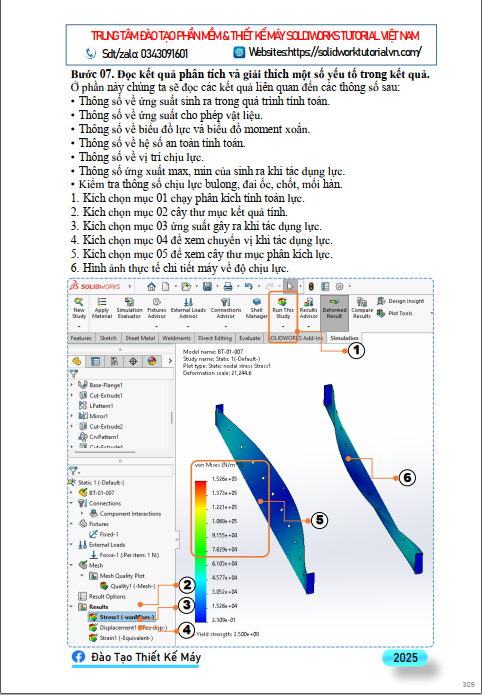Open FeatureManager Design Tree tab
482x695 pixels.
coord(76,361)
